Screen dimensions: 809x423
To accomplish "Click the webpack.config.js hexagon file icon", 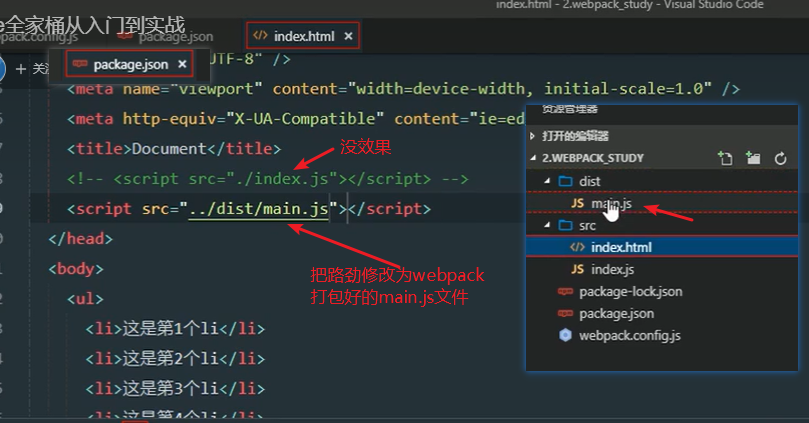I will point(565,335).
